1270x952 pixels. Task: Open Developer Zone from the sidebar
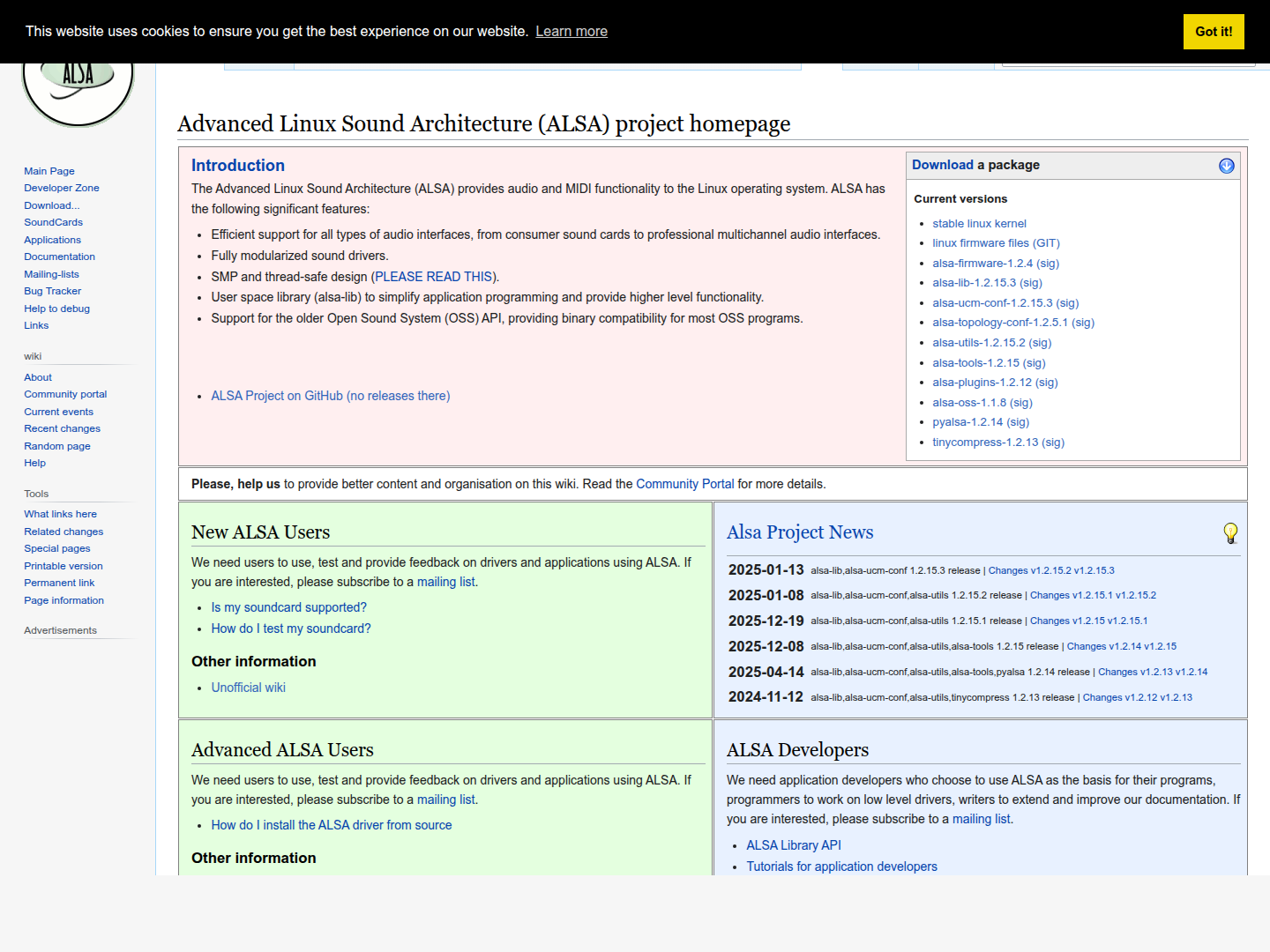coord(62,188)
